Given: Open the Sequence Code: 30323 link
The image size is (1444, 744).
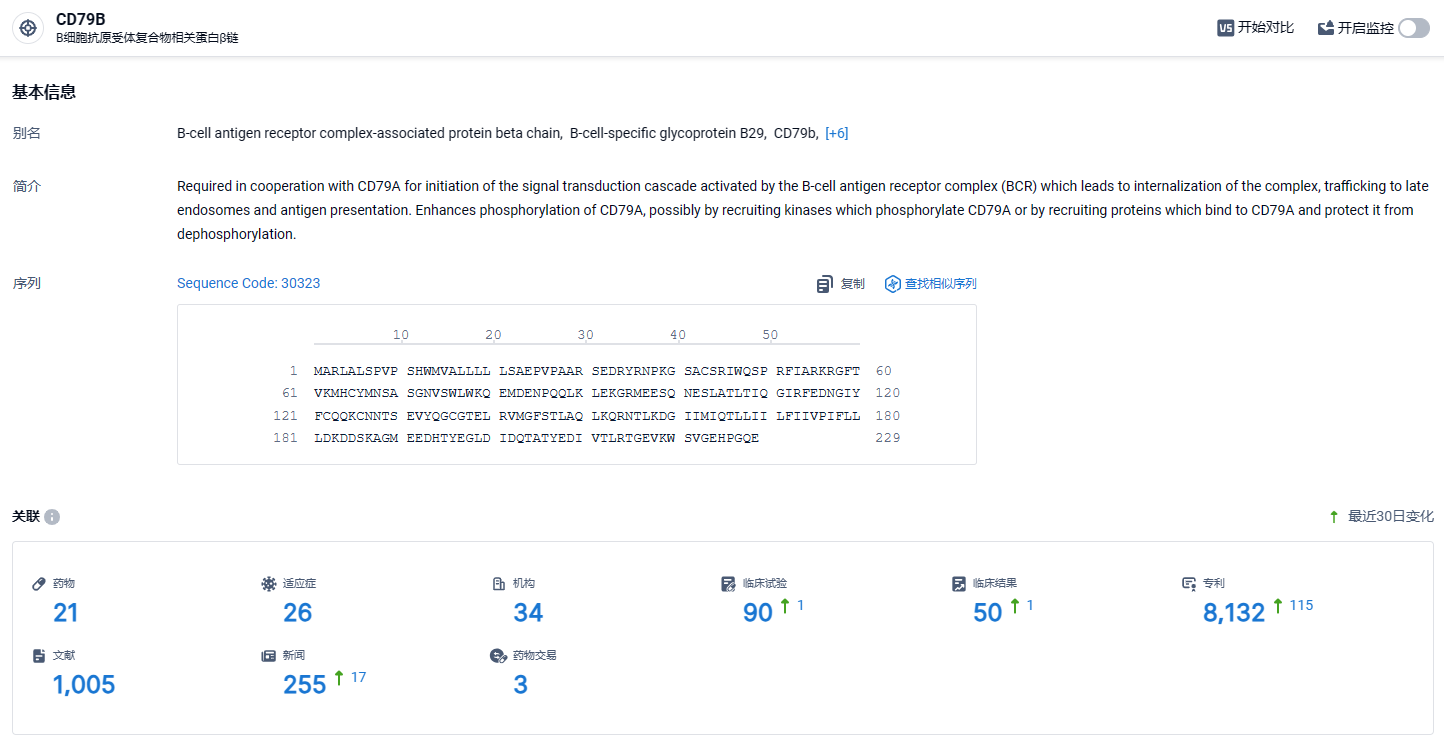Looking at the screenshot, I should click(x=248, y=283).
